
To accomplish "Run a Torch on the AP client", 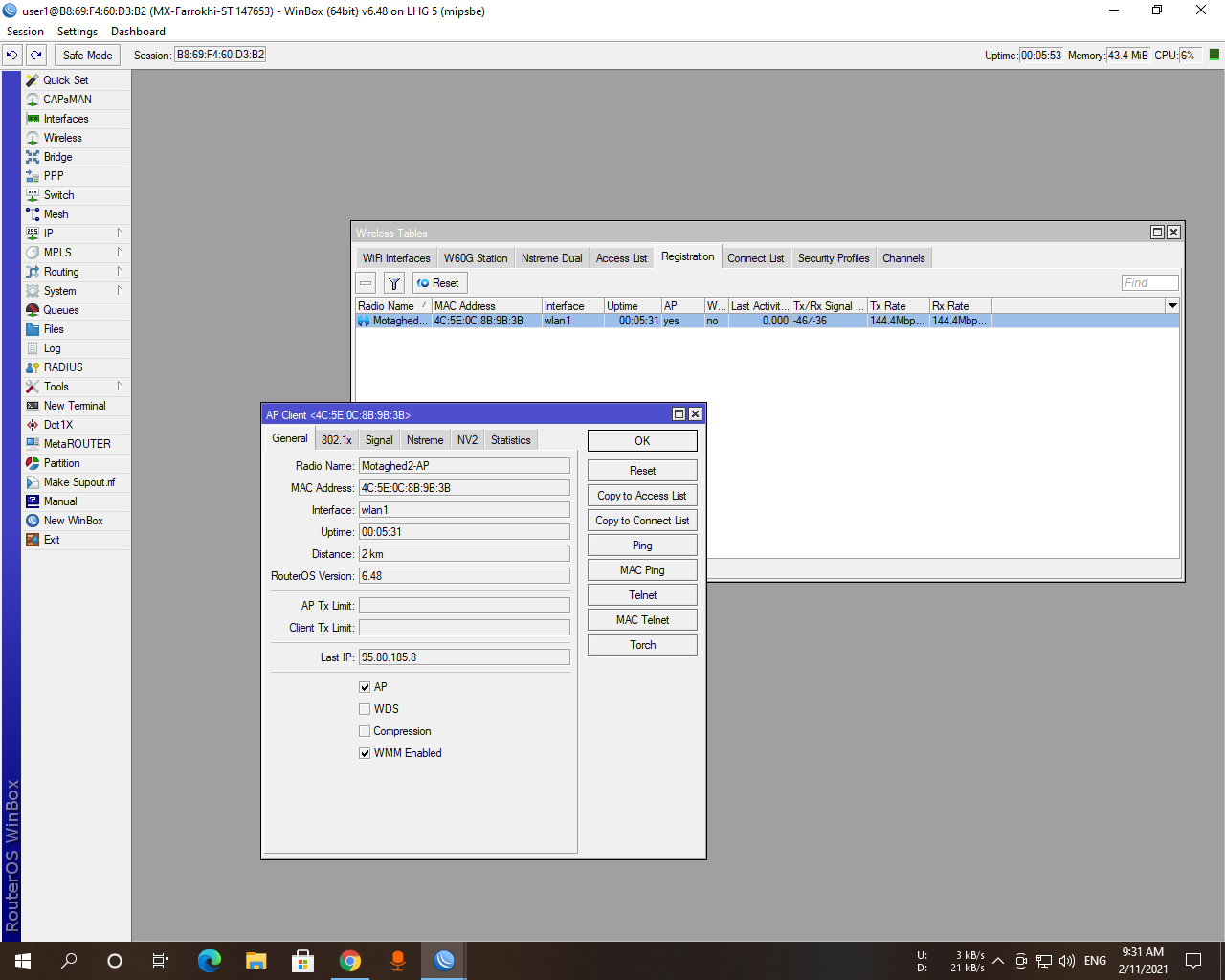I will 641,644.
